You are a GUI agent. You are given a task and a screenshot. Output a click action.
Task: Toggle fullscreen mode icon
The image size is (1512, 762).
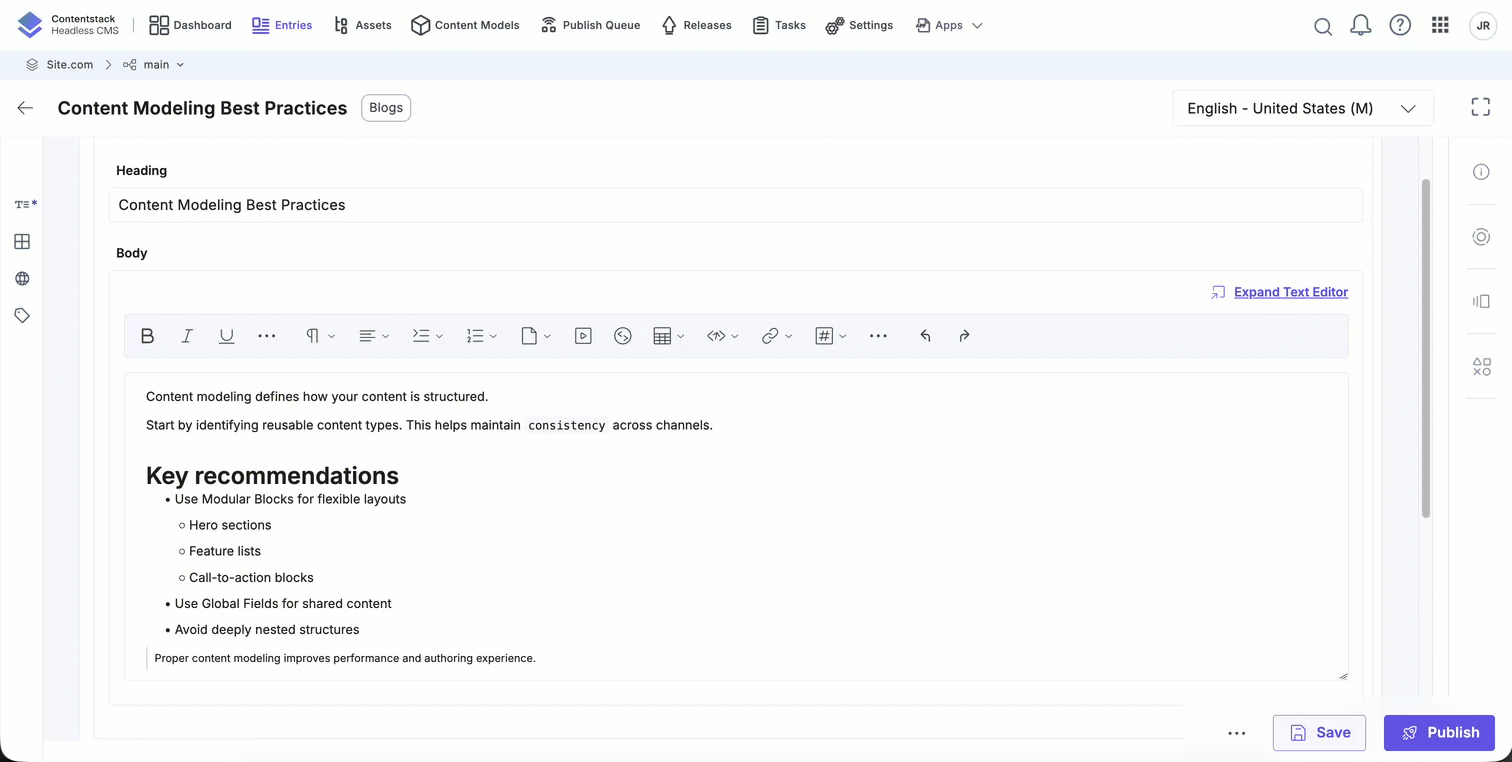1481,108
